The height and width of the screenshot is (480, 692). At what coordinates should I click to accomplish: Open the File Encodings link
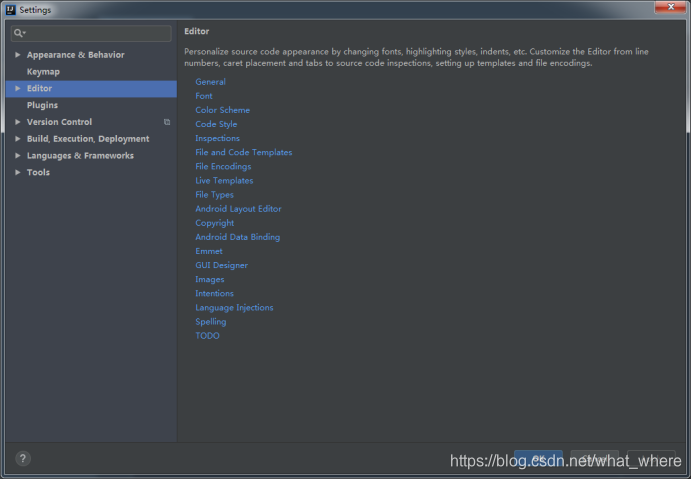(x=223, y=167)
